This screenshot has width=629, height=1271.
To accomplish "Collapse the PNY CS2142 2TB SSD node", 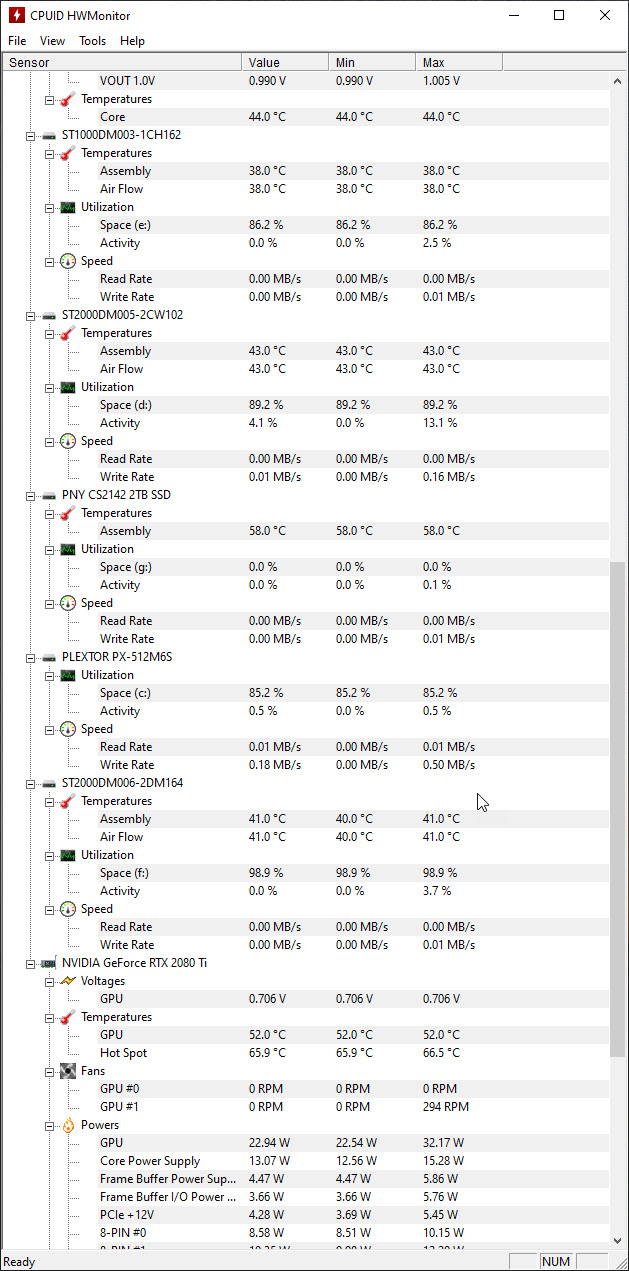I will (30, 495).
